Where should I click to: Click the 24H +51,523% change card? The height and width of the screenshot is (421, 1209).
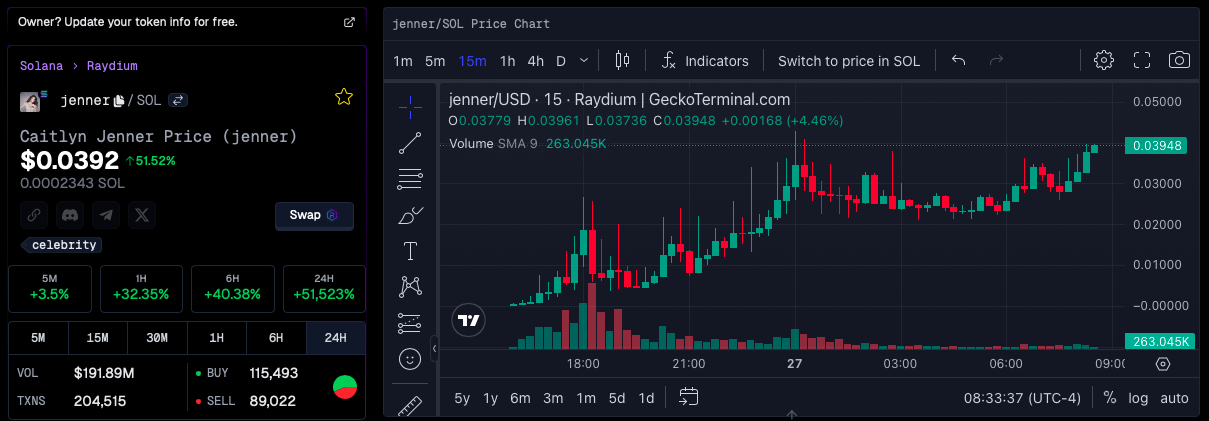click(324, 289)
